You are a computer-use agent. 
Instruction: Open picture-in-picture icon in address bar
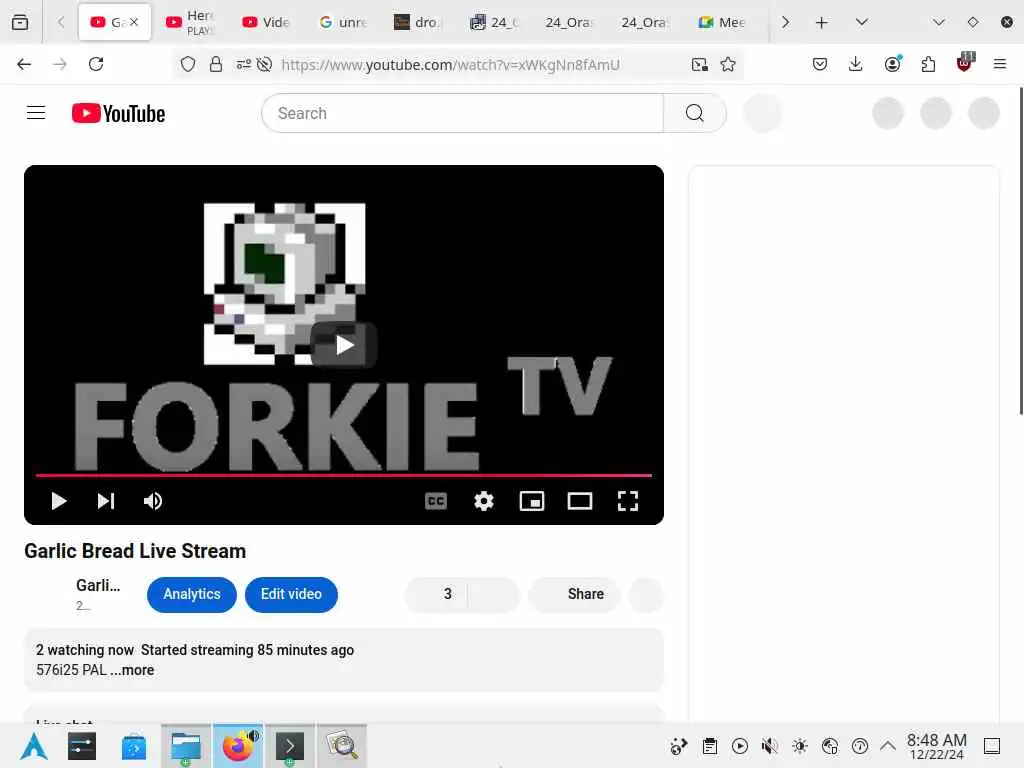click(x=699, y=64)
